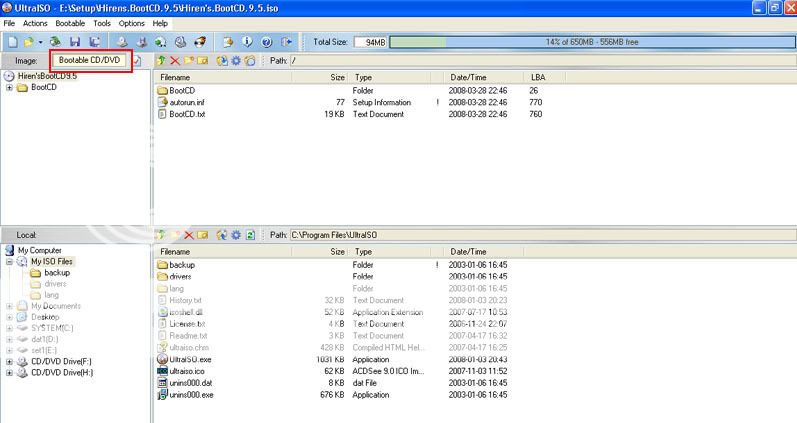Select UltraISO.exe in Local file list
Screen dimensions: 797x423
190,359
